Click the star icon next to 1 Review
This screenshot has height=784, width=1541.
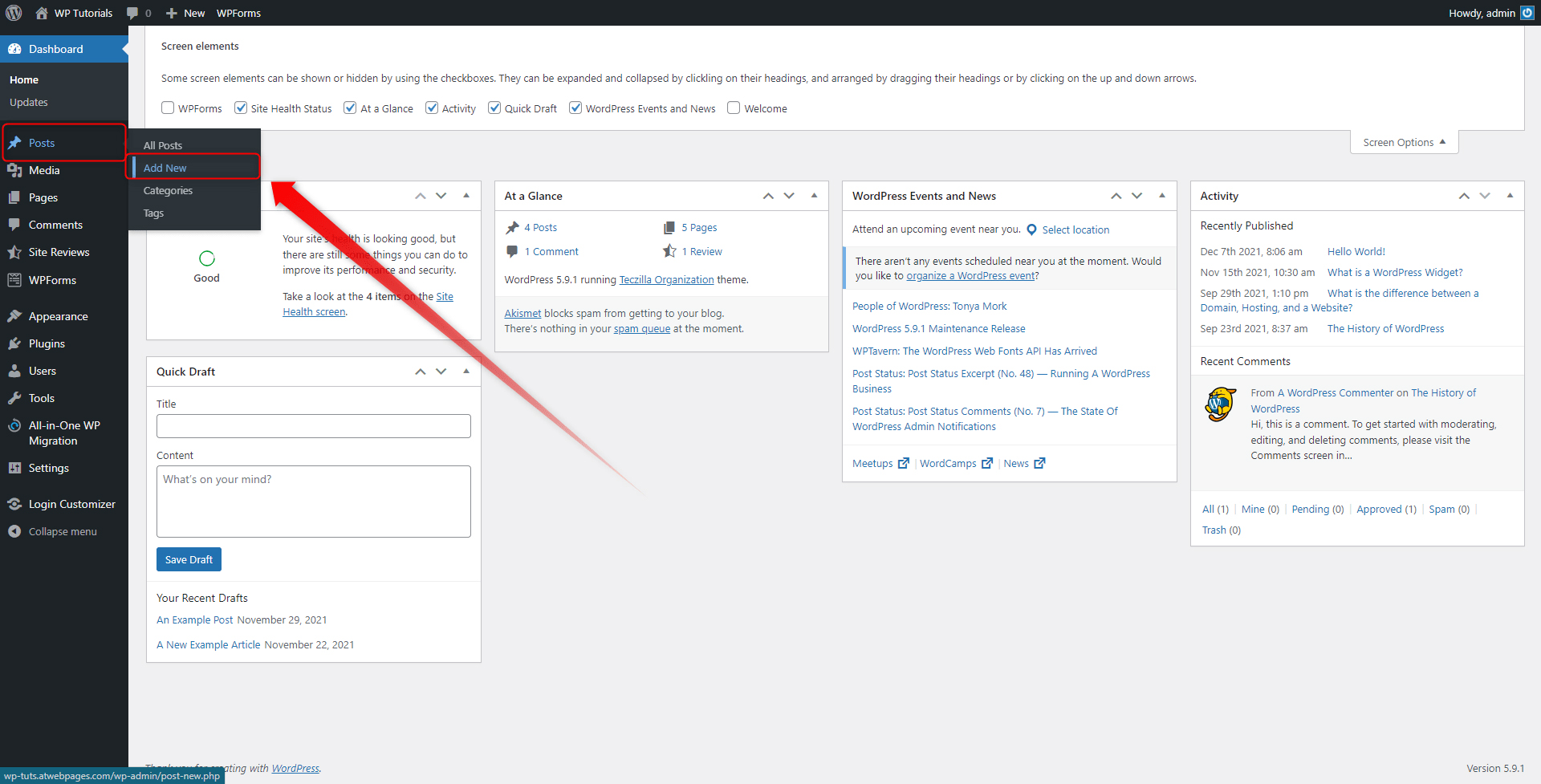click(669, 251)
